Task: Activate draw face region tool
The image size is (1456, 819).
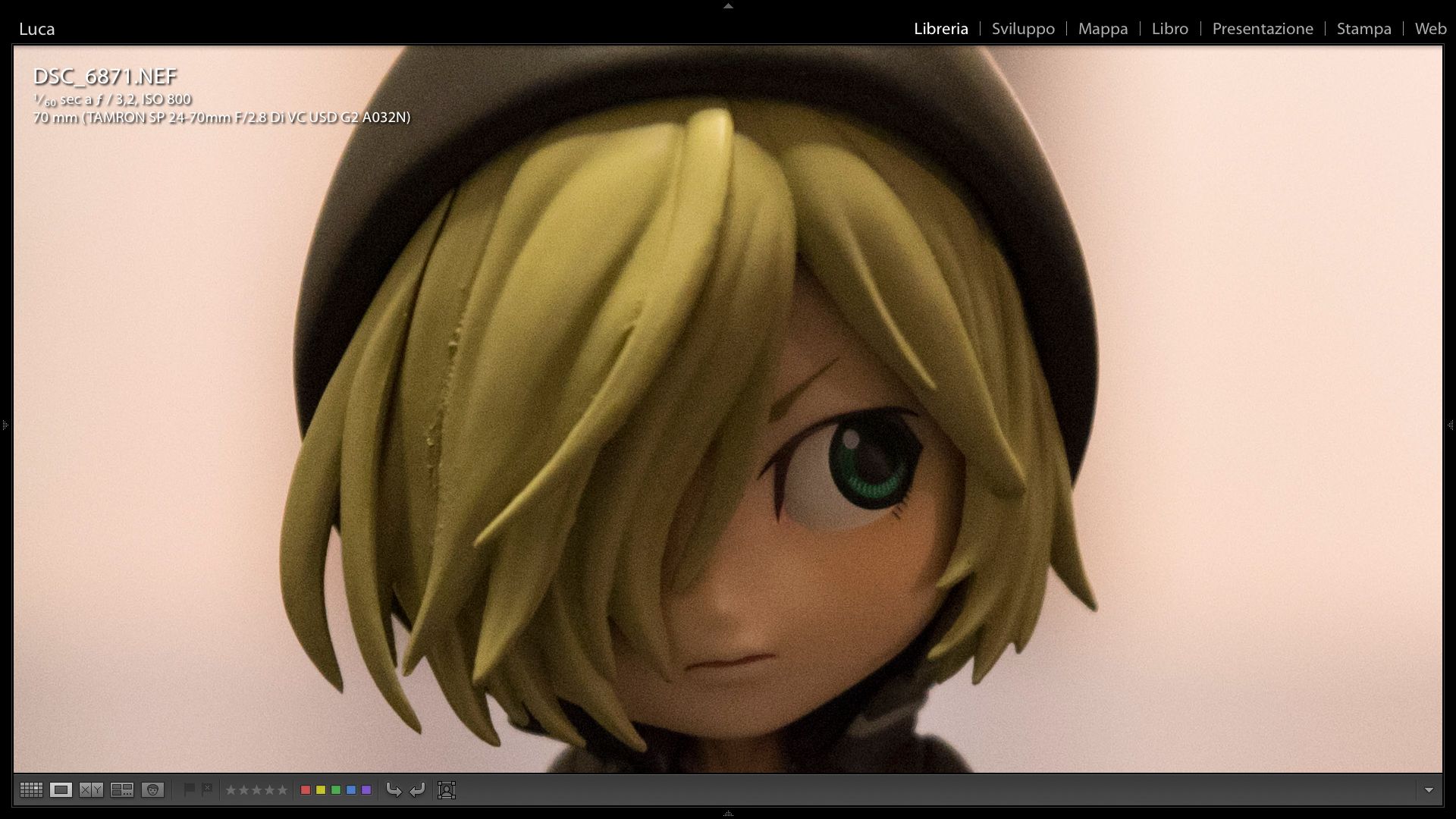Action: tap(447, 790)
